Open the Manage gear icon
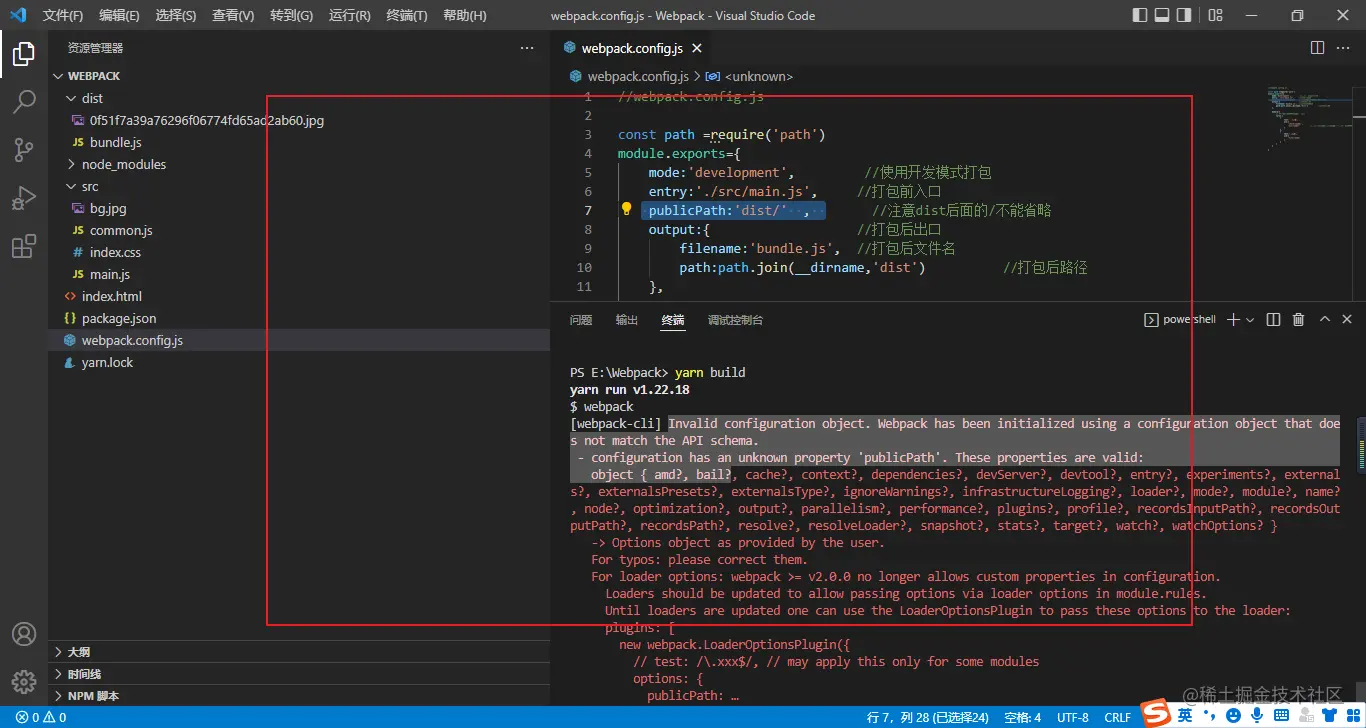Image resolution: width=1366 pixels, height=728 pixels. tap(24, 682)
